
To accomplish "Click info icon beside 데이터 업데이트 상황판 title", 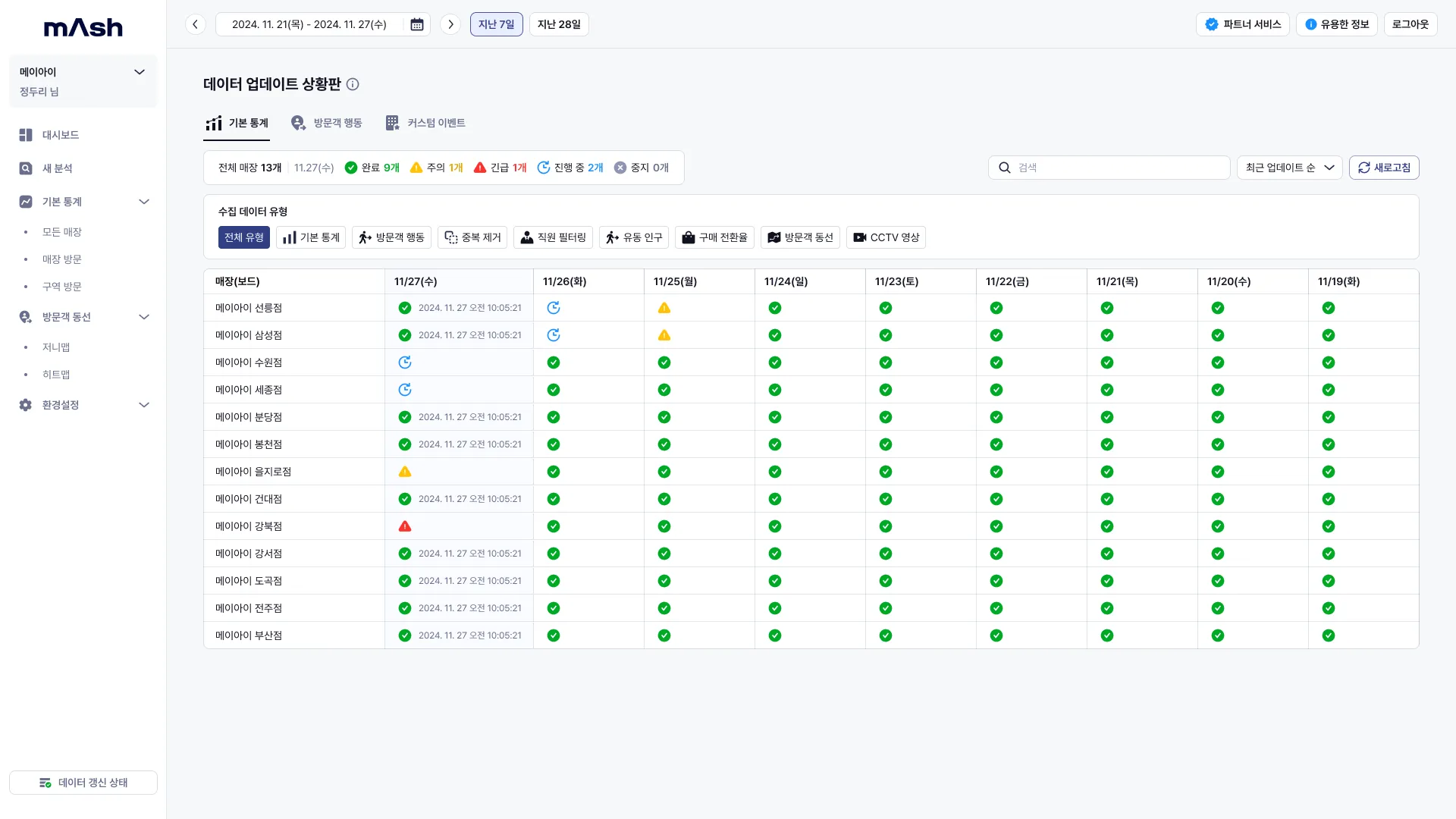I will tap(353, 84).
